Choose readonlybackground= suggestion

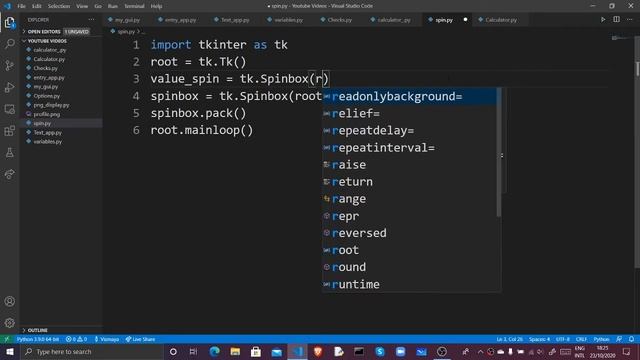pyautogui.click(x=410, y=96)
